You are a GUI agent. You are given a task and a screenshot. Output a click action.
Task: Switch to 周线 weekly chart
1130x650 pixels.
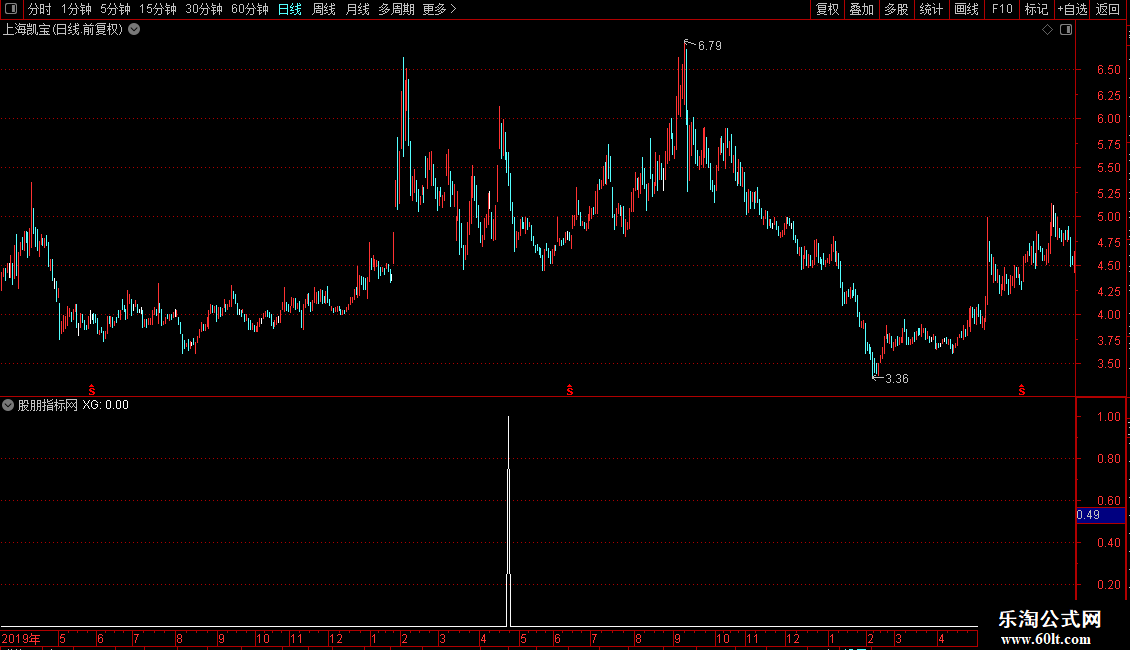324,9
